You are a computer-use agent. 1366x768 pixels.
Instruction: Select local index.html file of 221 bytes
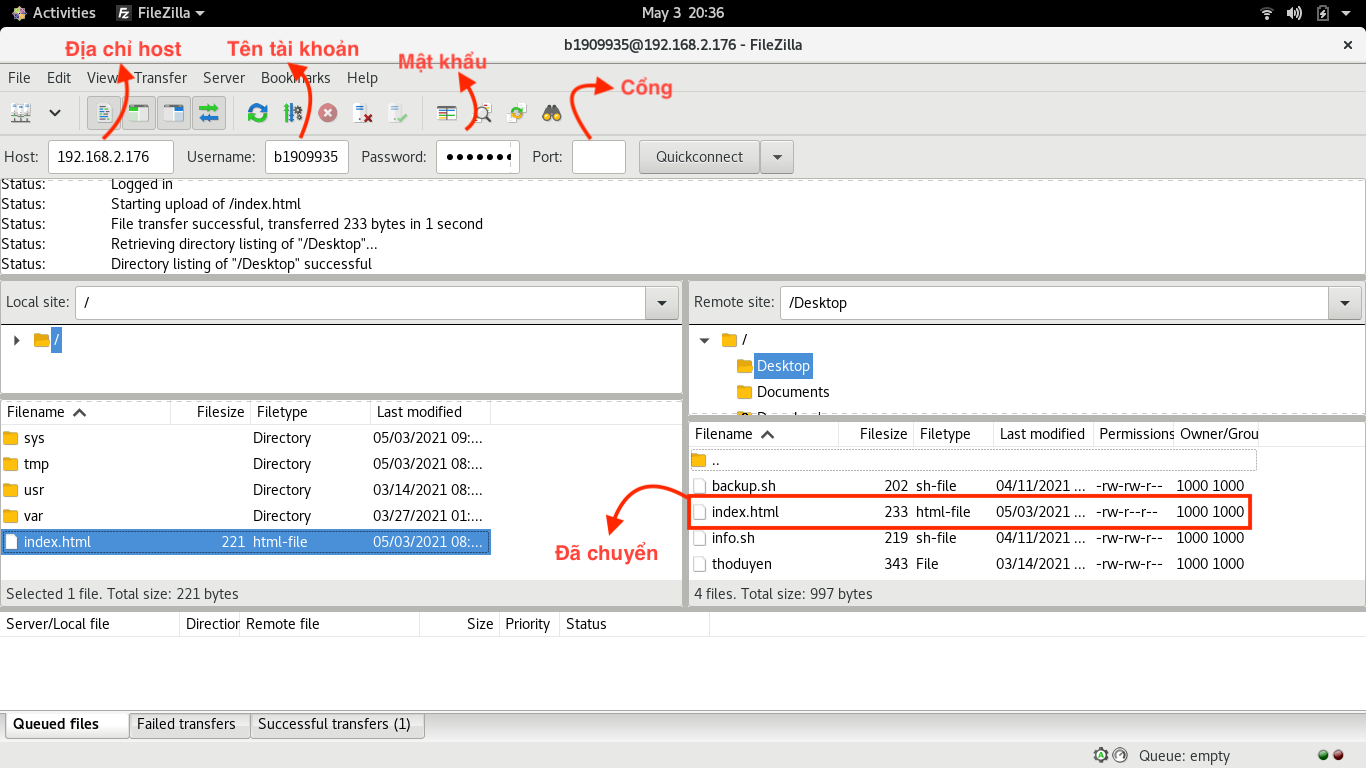pos(245,542)
